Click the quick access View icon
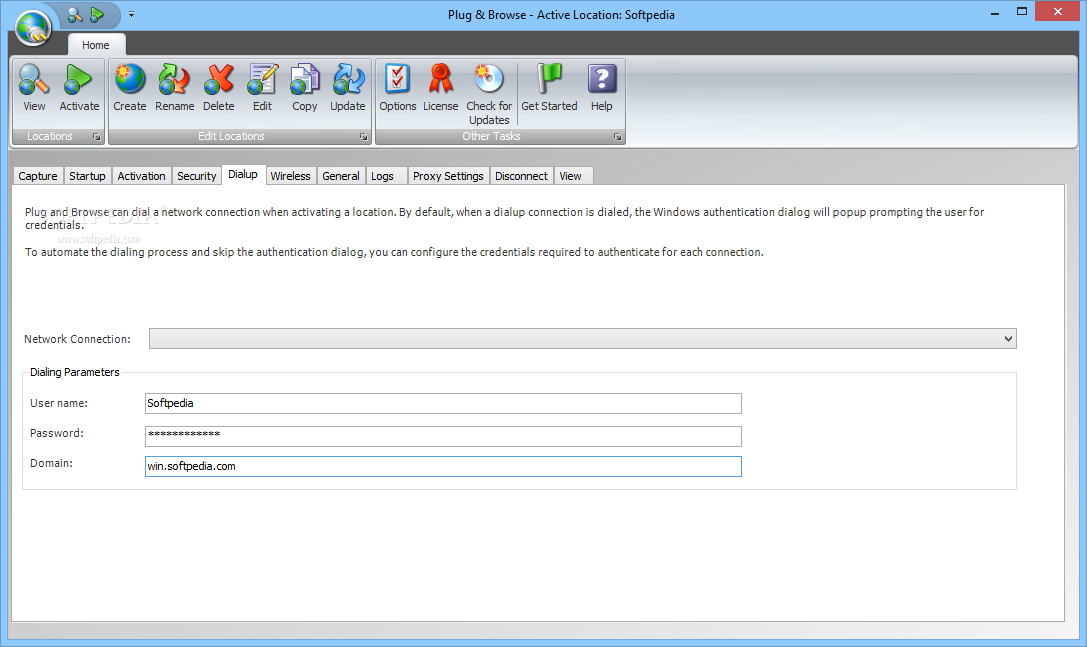1087x647 pixels. [75, 15]
